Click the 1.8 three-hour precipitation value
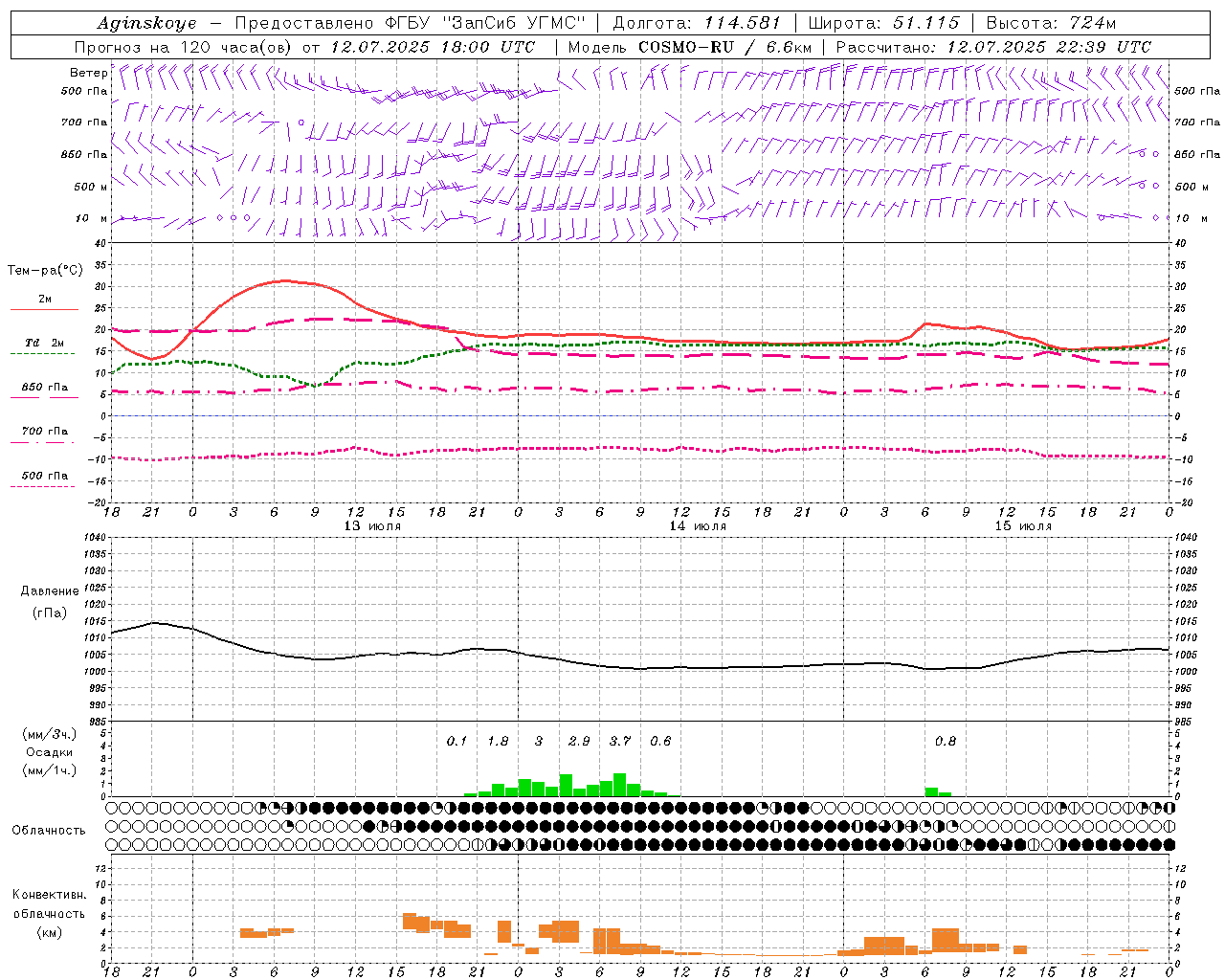Screen dimensions: 1225x980 click(498, 742)
